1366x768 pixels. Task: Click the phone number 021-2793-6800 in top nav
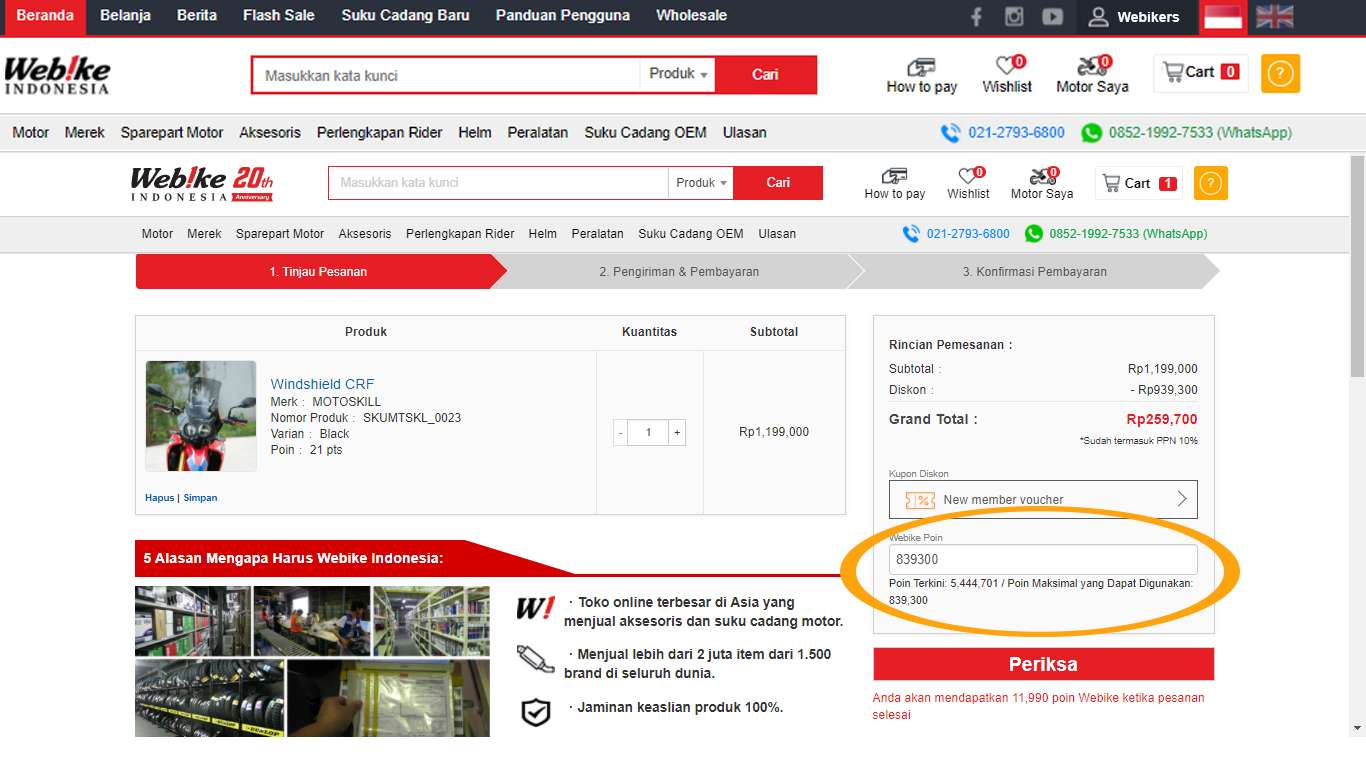tap(1003, 133)
